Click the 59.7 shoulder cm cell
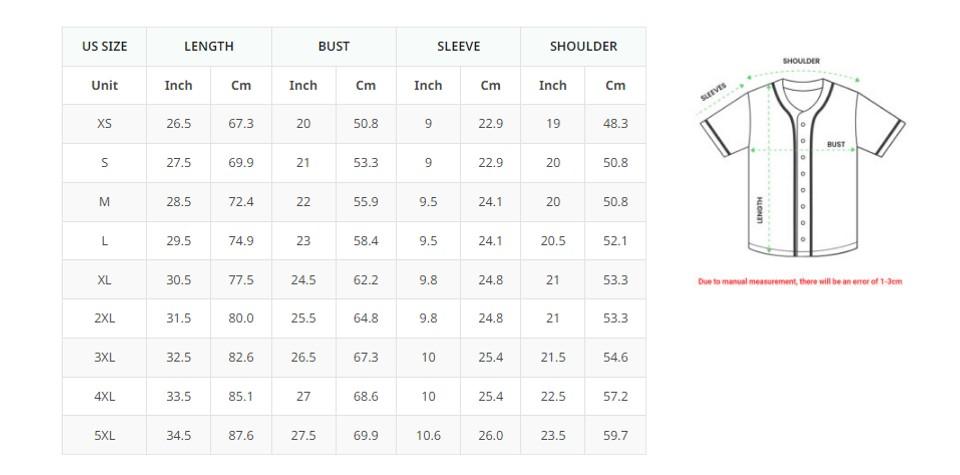 pyautogui.click(x=615, y=436)
